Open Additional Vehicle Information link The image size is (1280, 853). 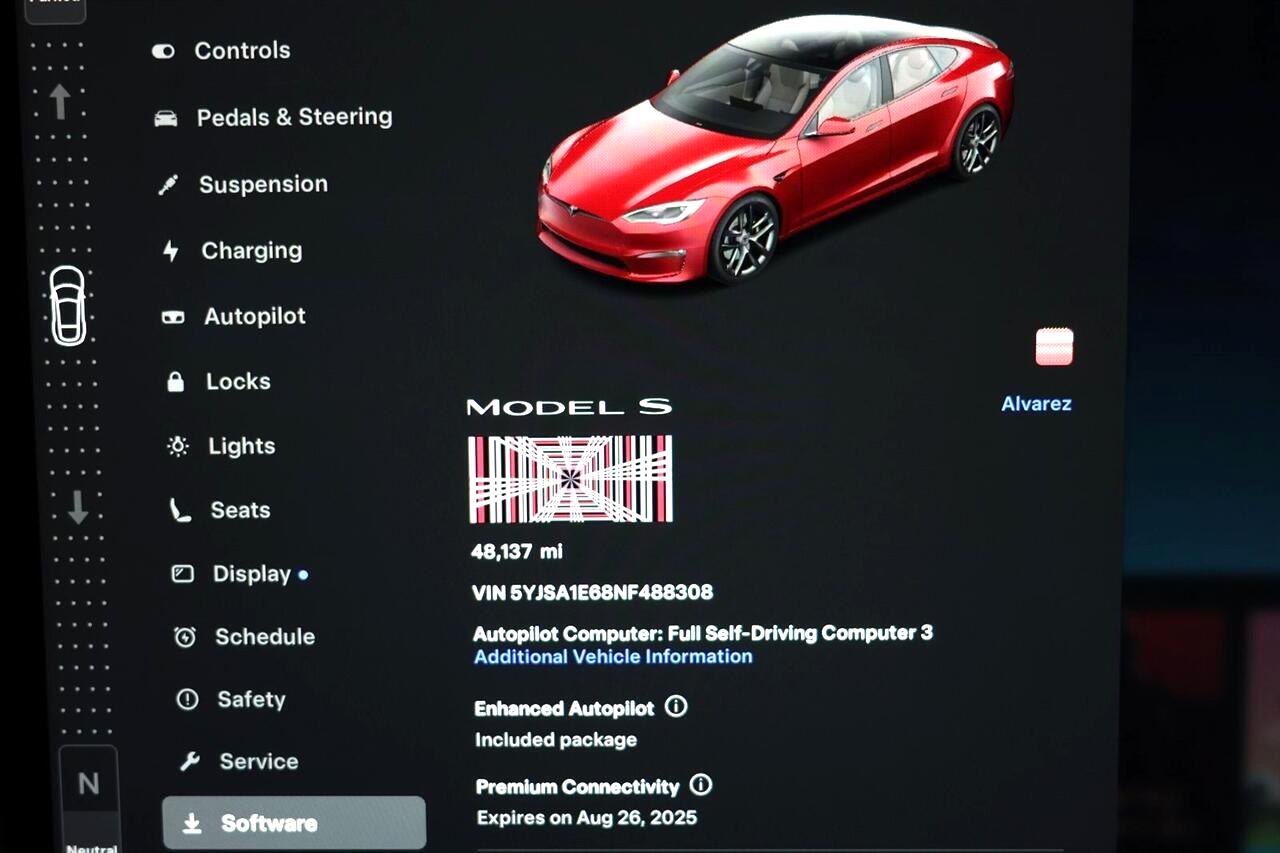[x=613, y=657]
